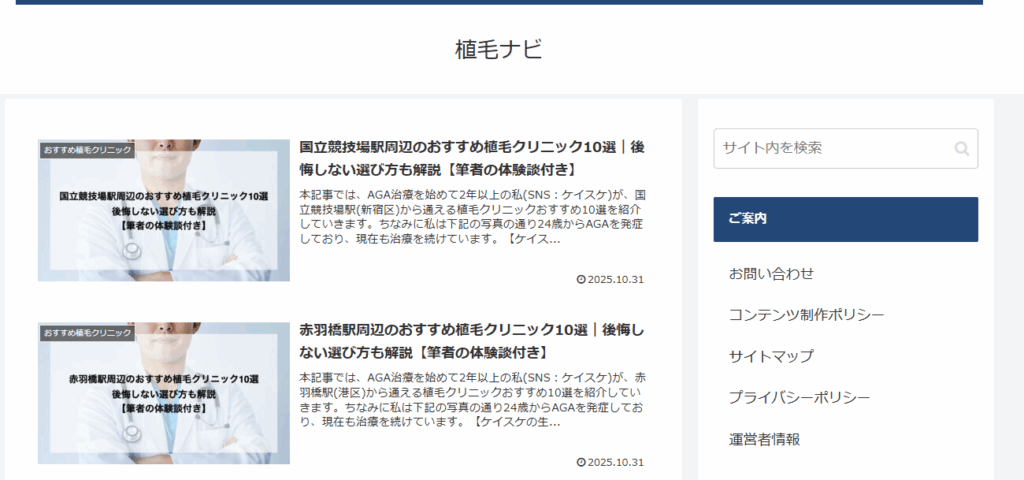Focus the サイト内を検索 search field
Image resolution: width=1024 pixels, height=480 pixels.
pos(832,148)
